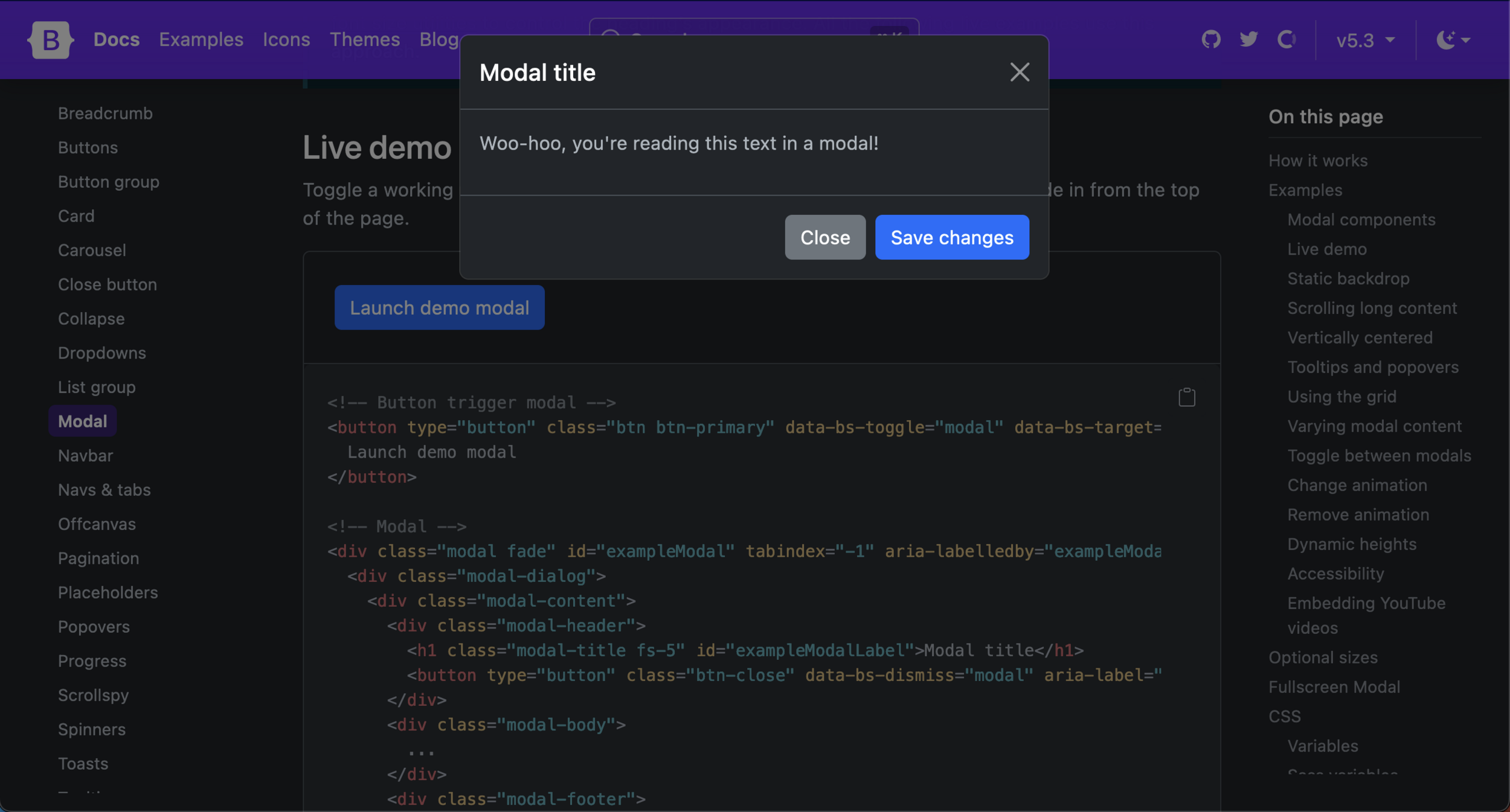Toggle the dark mode theme switcher

click(x=1453, y=40)
